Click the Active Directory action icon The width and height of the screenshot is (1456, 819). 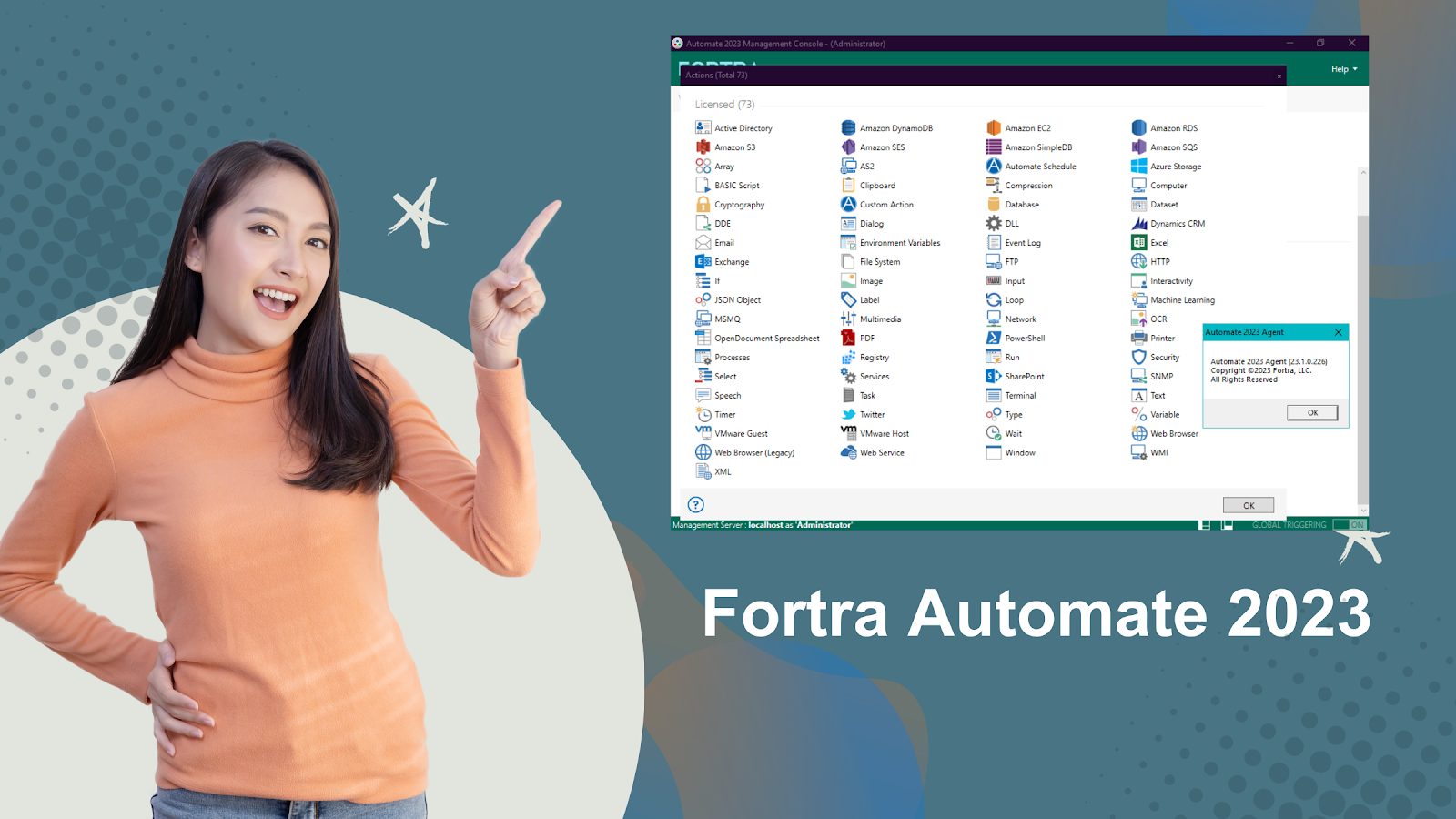(x=703, y=128)
